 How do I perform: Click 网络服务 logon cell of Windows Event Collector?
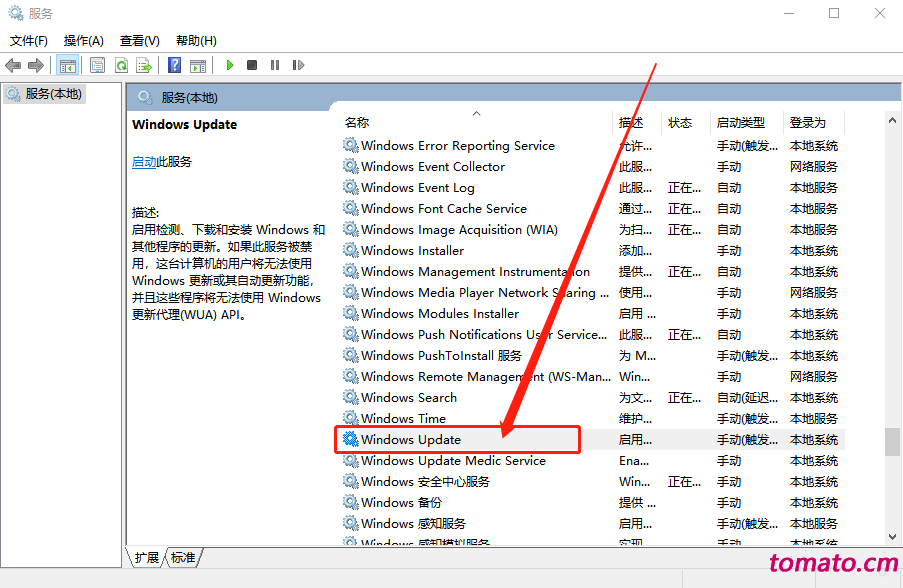[x=814, y=166]
